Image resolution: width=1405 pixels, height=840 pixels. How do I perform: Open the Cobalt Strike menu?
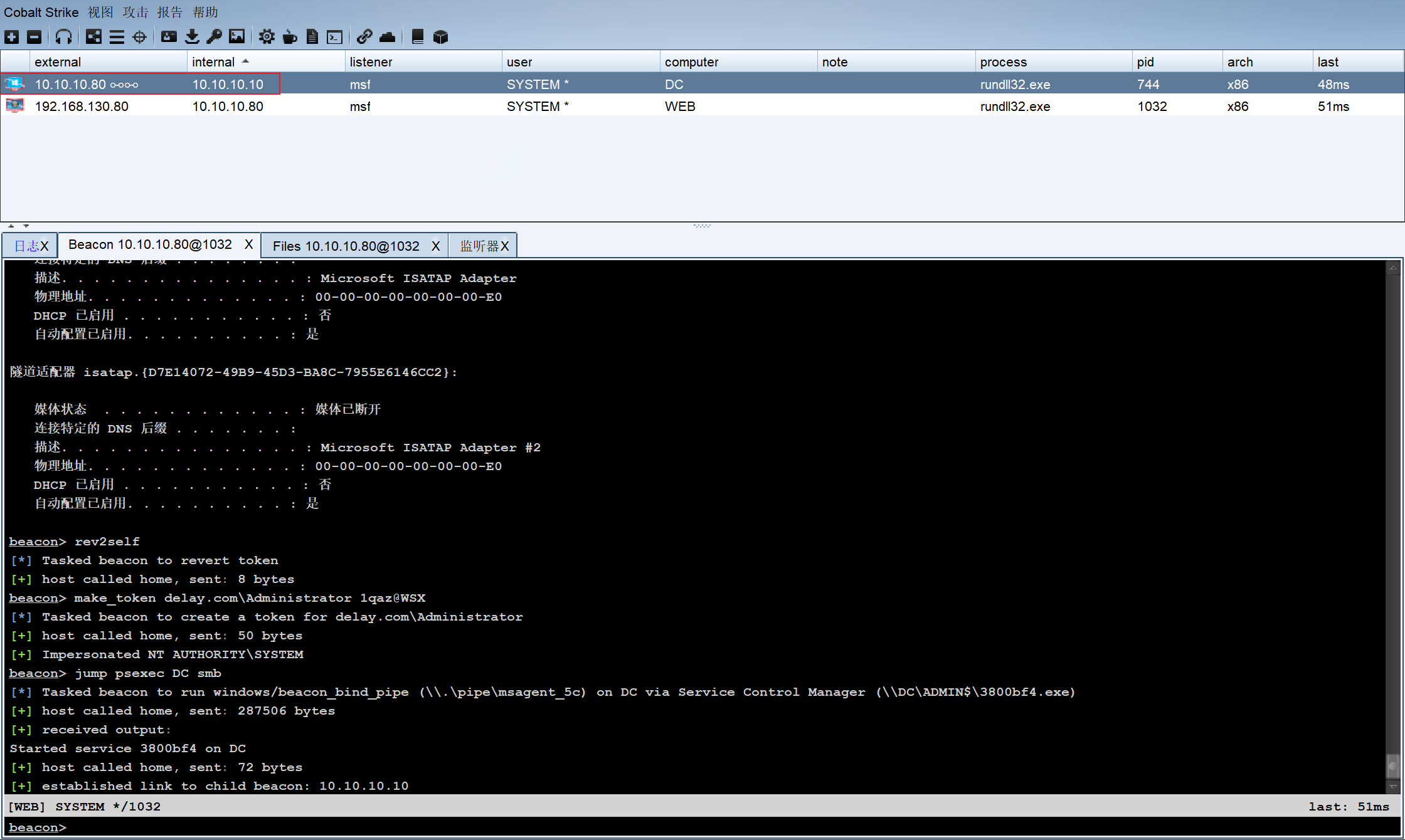[41, 12]
